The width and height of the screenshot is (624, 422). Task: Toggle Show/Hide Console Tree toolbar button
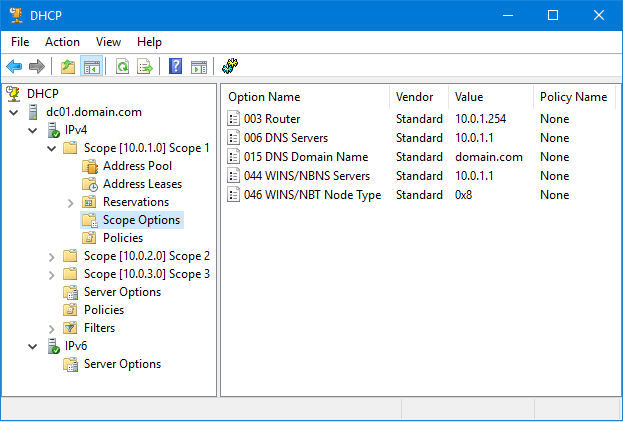pos(91,67)
